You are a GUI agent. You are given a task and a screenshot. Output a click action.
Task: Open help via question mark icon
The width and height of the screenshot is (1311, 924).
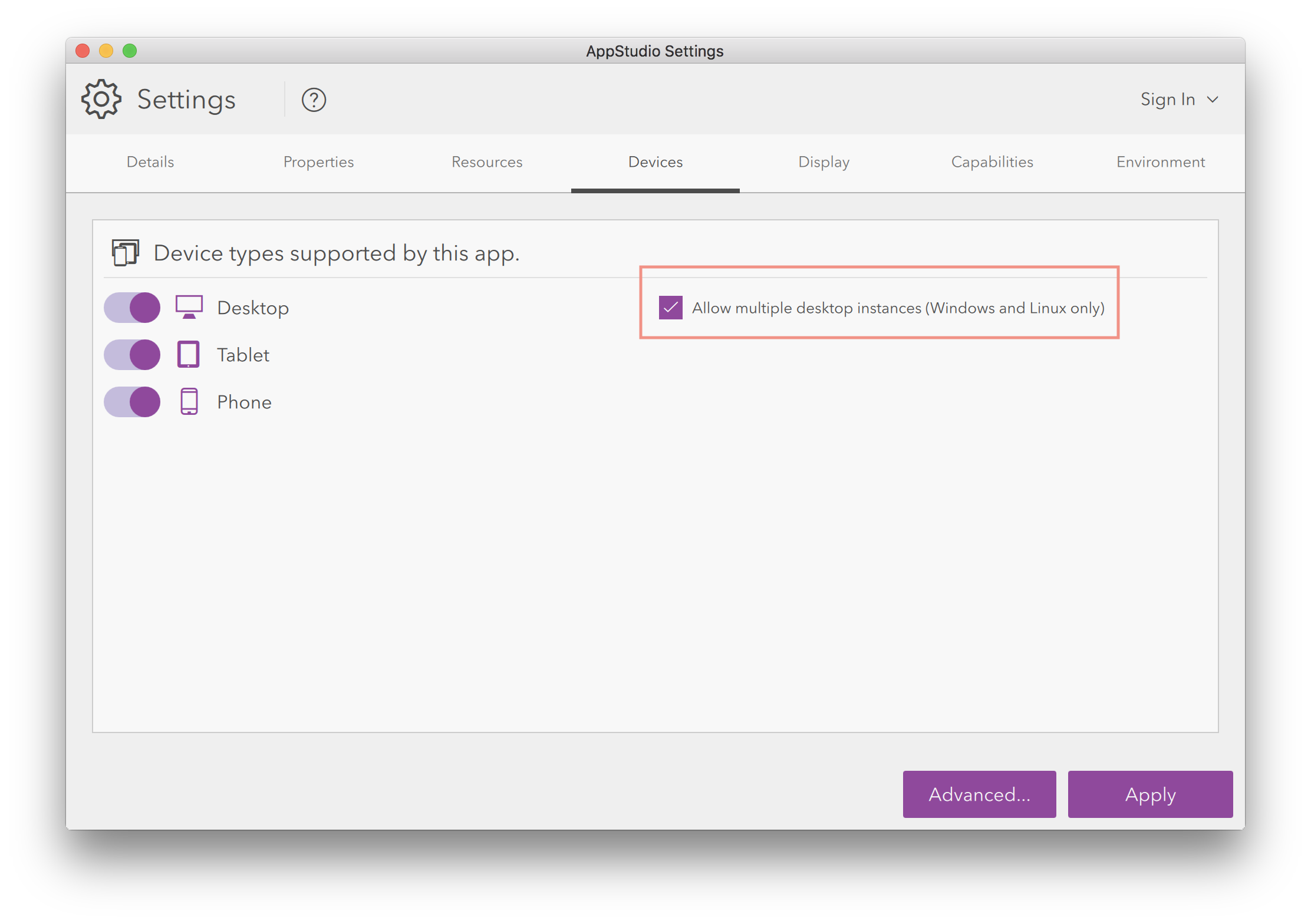314,100
